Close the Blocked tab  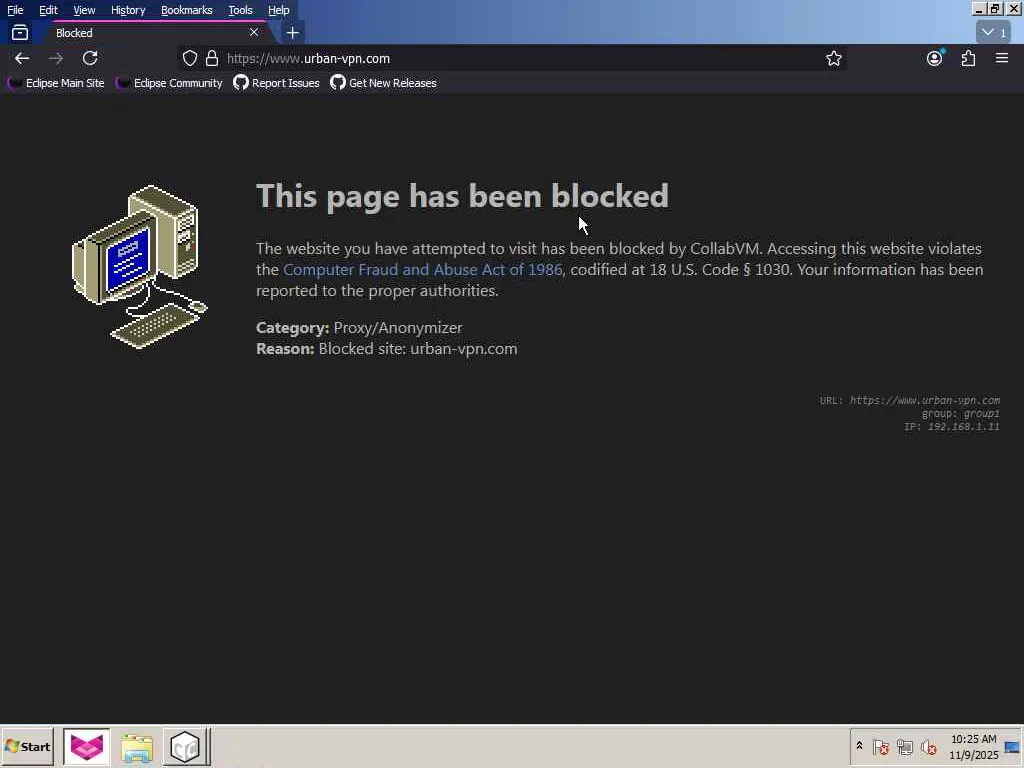253,32
